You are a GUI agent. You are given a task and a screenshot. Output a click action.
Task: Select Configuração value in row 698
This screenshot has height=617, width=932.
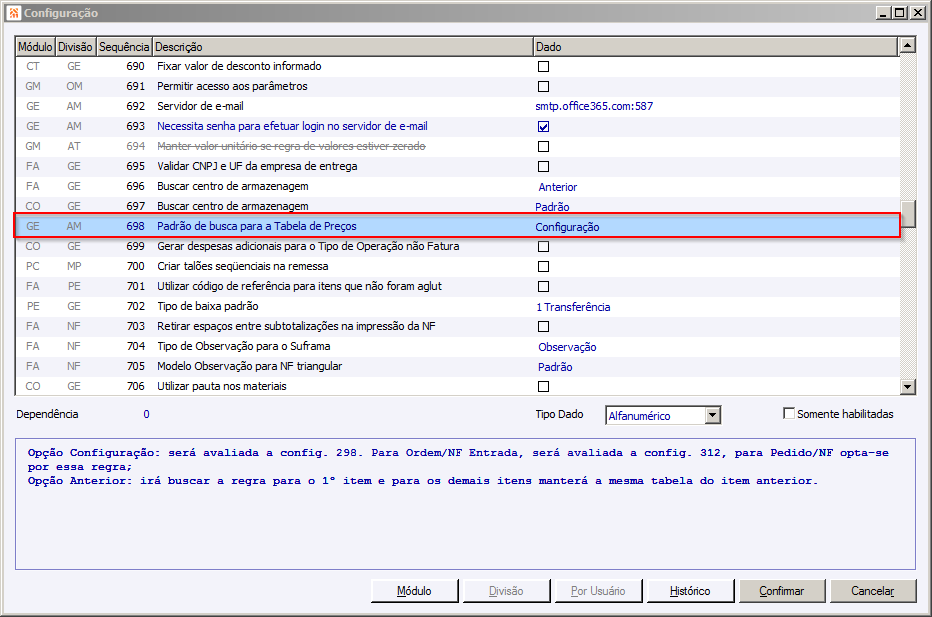[x=567, y=227]
